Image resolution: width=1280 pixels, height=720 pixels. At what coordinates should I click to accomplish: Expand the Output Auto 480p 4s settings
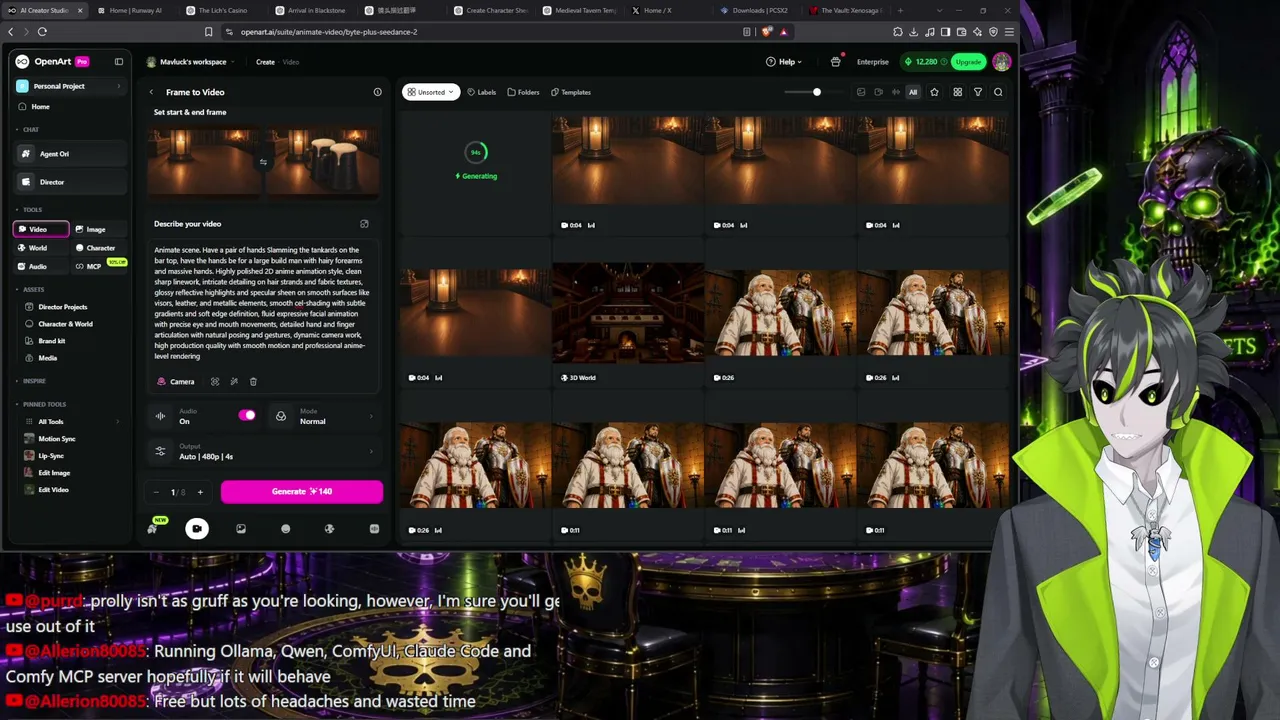264,452
